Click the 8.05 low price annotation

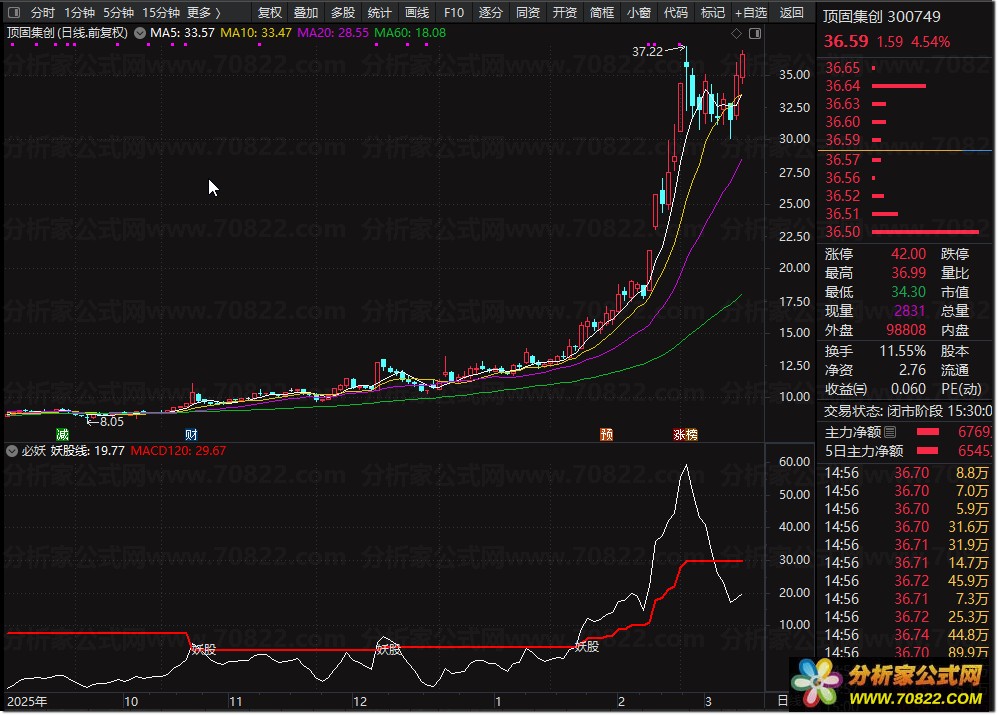[111, 422]
